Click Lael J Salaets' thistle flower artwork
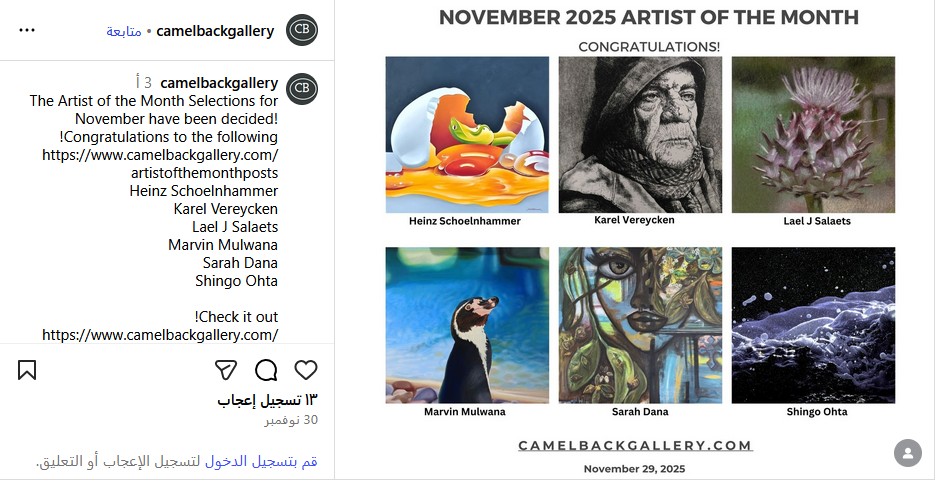 [813, 134]
